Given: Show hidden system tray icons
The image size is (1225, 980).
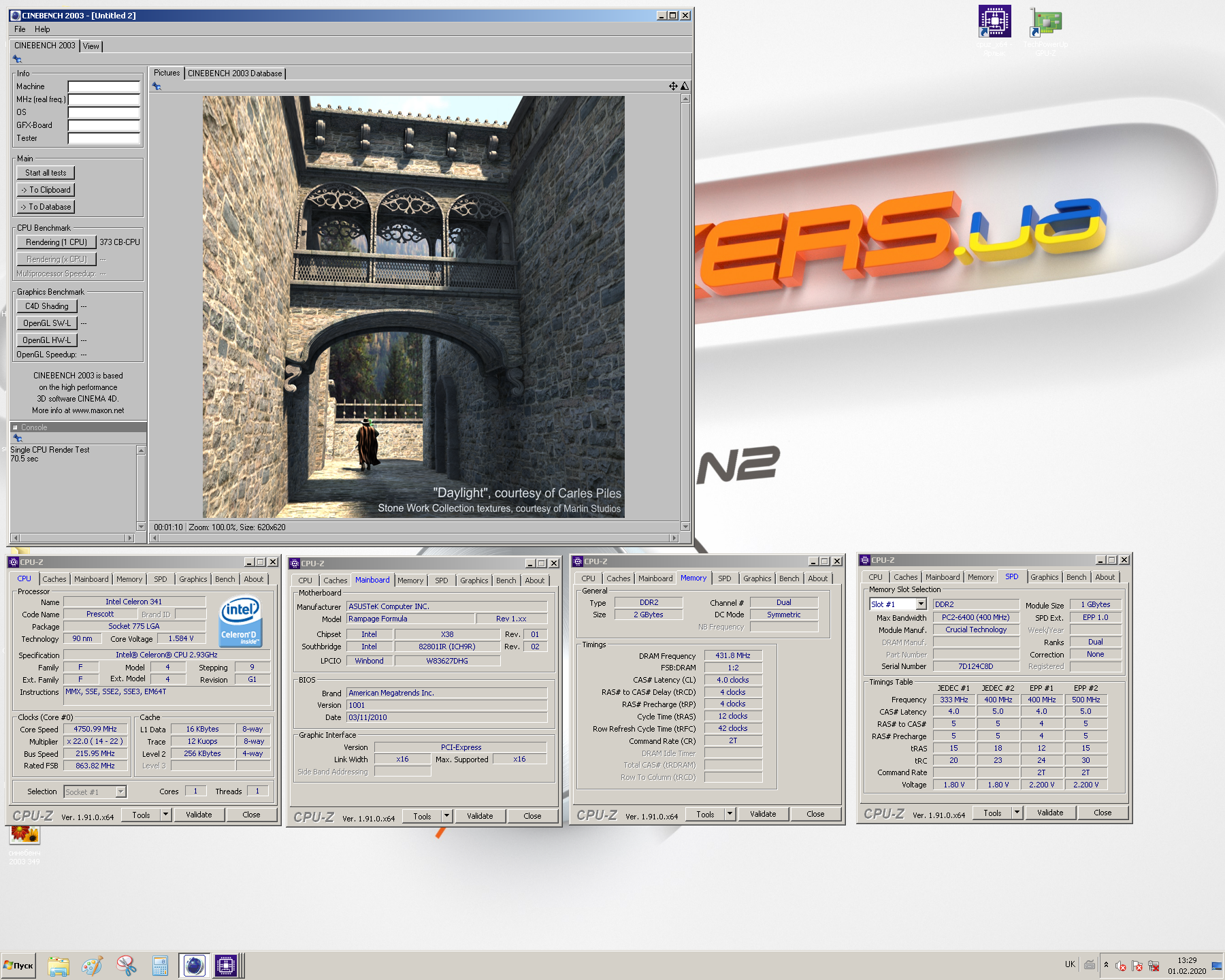Looking at the screenshot, I should click(x=1106, y=964).
